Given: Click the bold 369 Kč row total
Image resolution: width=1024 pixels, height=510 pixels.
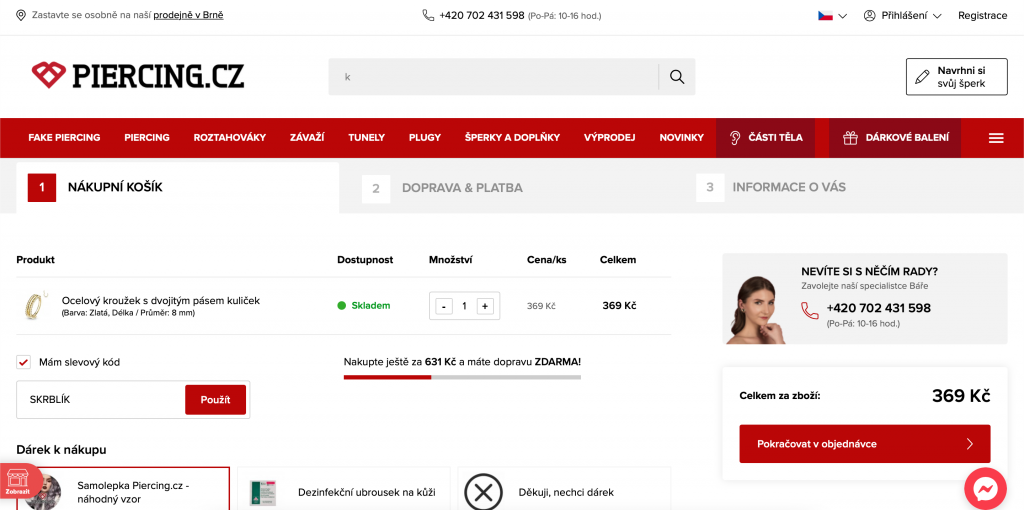Looking at the screenshot, I should (x=619, y=306).
